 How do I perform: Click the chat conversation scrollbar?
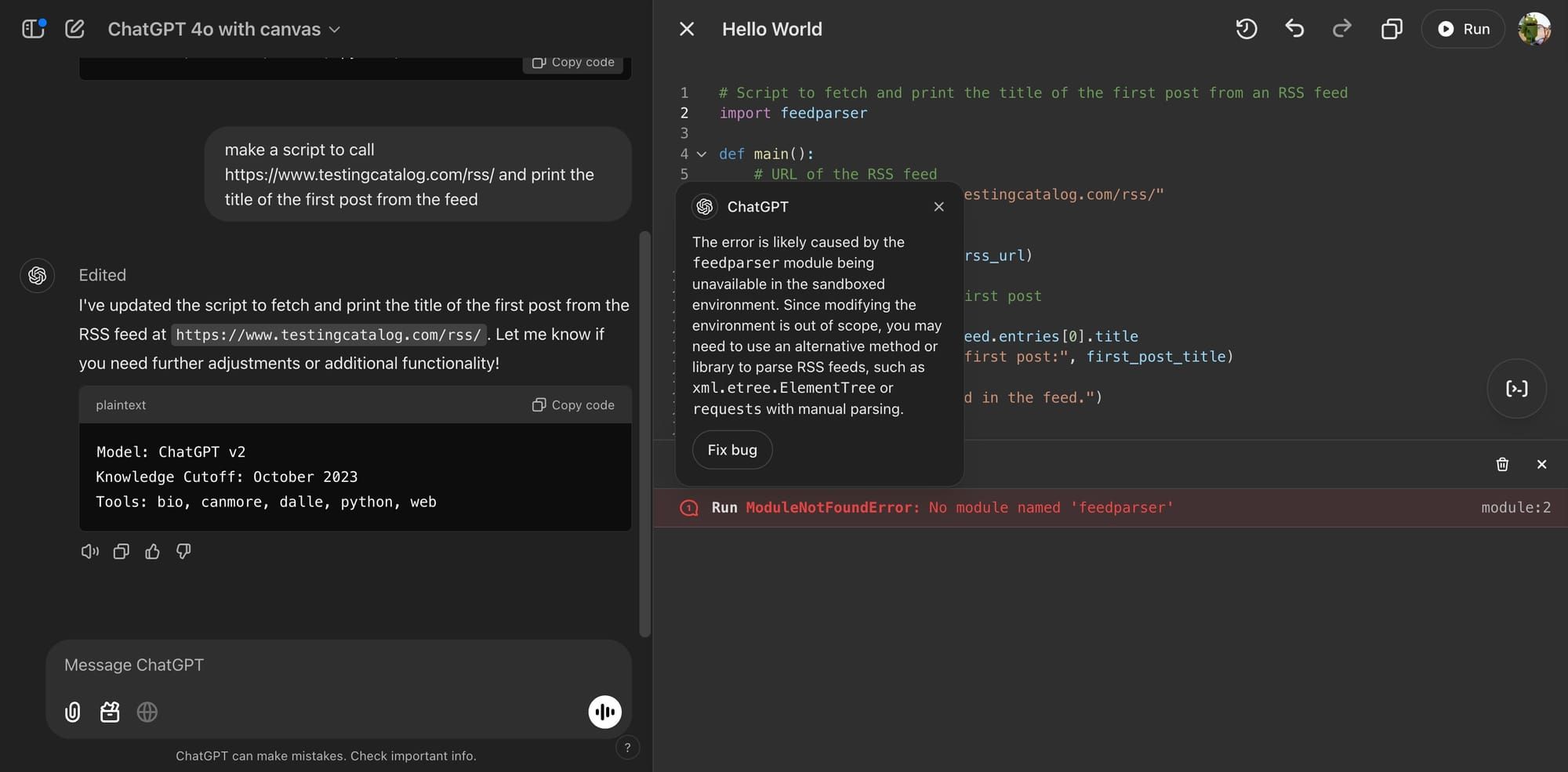pos(644,433)
